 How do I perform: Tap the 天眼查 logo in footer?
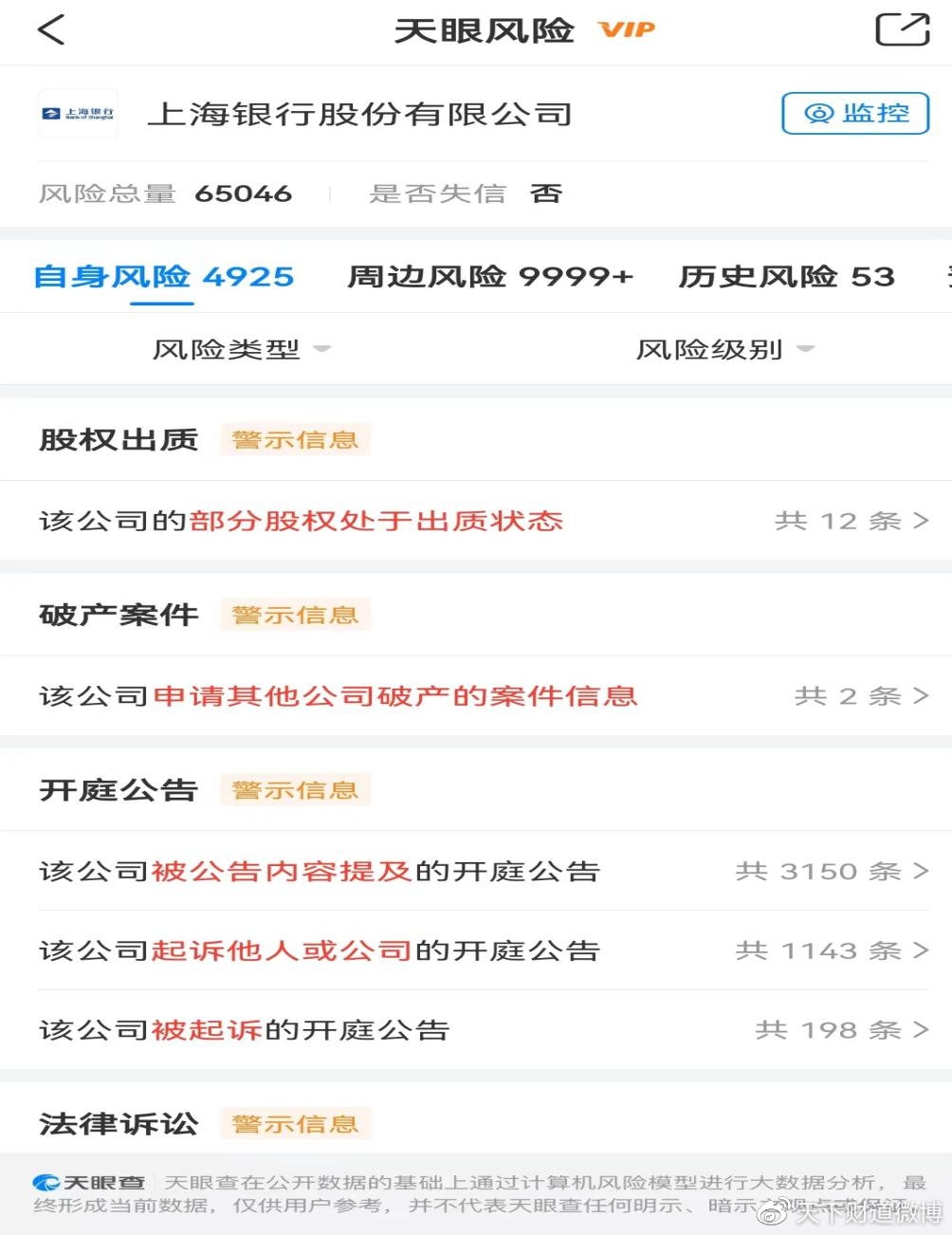click(x=89, y=1183)
